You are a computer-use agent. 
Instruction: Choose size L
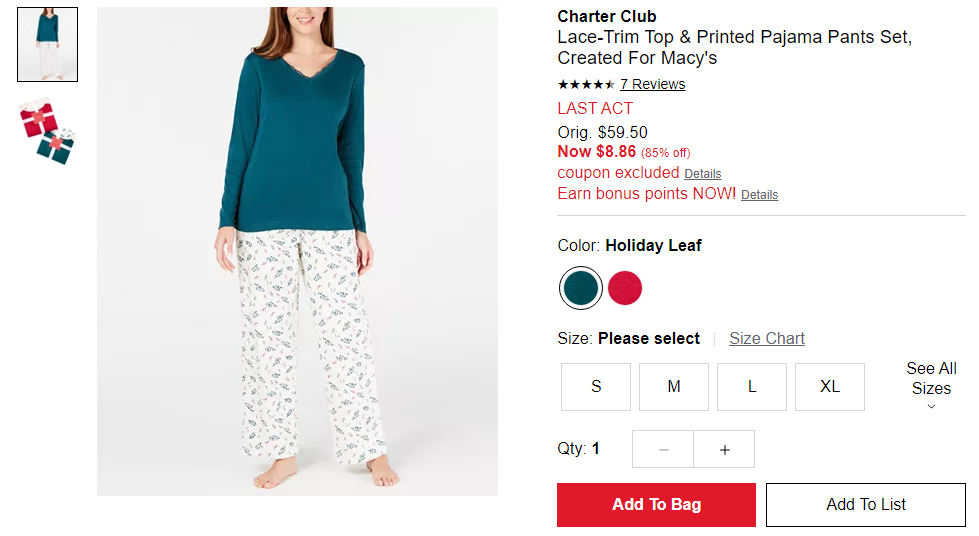point(752,387)
